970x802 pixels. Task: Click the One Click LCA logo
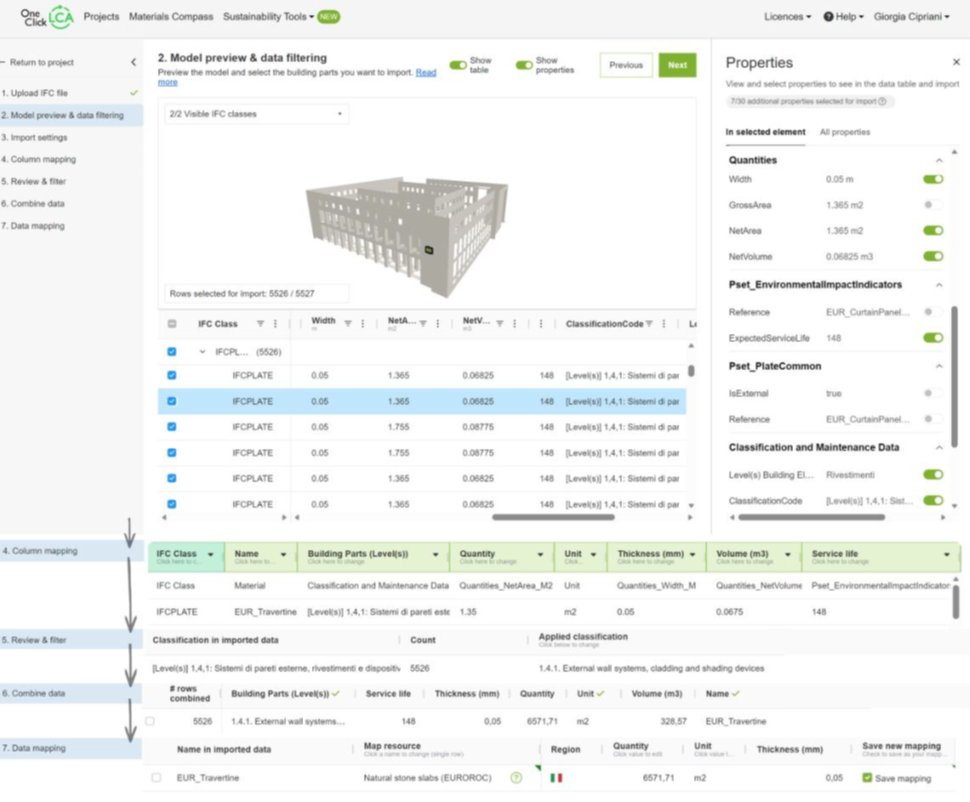[x=46, y=17]
